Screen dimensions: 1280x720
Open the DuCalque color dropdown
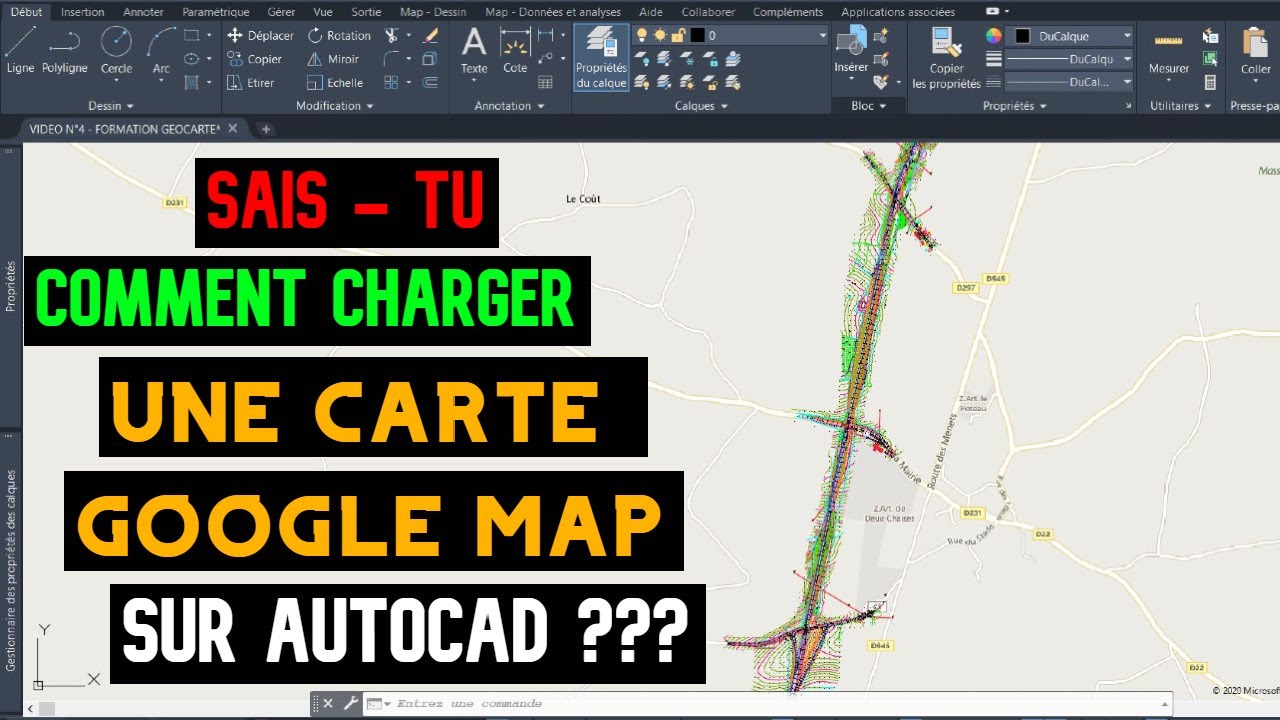(x=1127, y=36)
